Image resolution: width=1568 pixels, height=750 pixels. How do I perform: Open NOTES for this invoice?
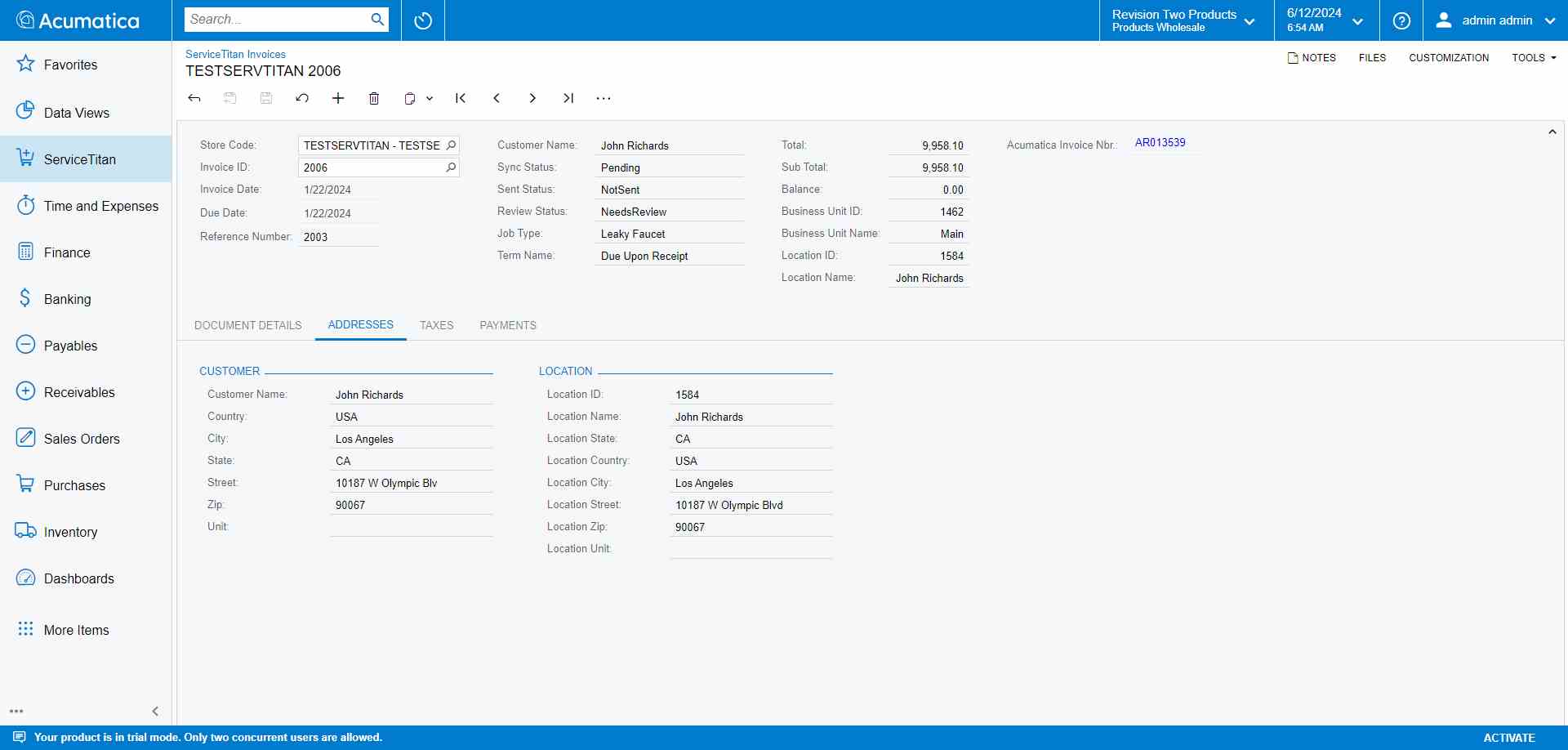coord(1312,58)
